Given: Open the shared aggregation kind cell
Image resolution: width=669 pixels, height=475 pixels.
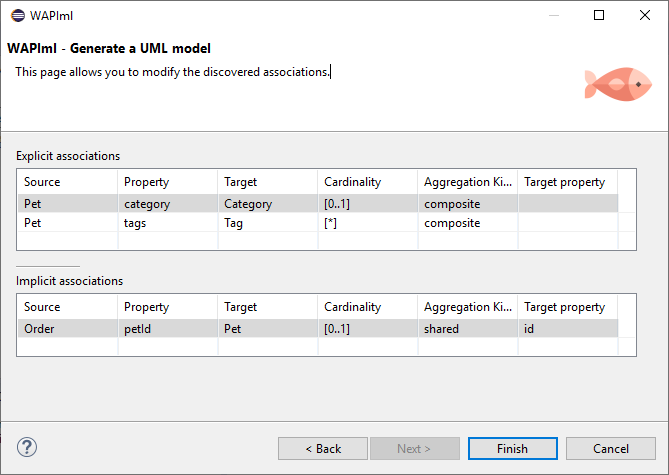Looking at the screenshot, I should pos(468,329).
